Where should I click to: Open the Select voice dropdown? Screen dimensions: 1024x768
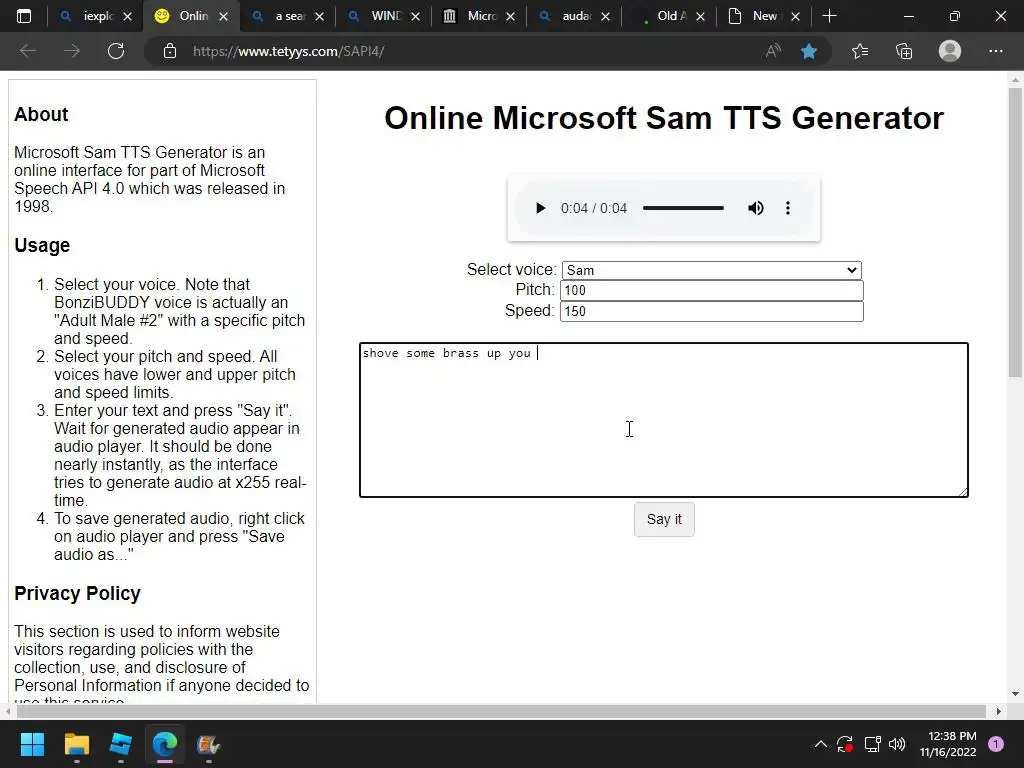(x=711, y=270)
